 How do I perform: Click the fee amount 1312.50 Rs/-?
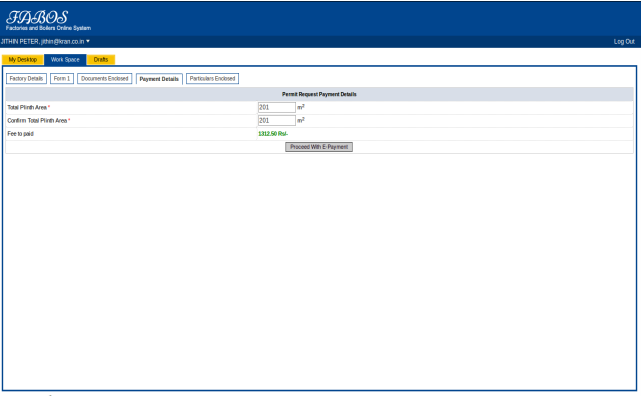(x=273, y=134)
